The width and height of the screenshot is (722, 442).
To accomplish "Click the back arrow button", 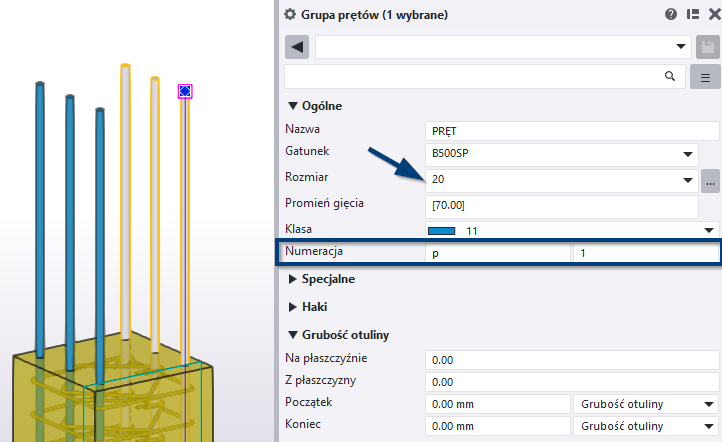I will [x=296, y=47].
